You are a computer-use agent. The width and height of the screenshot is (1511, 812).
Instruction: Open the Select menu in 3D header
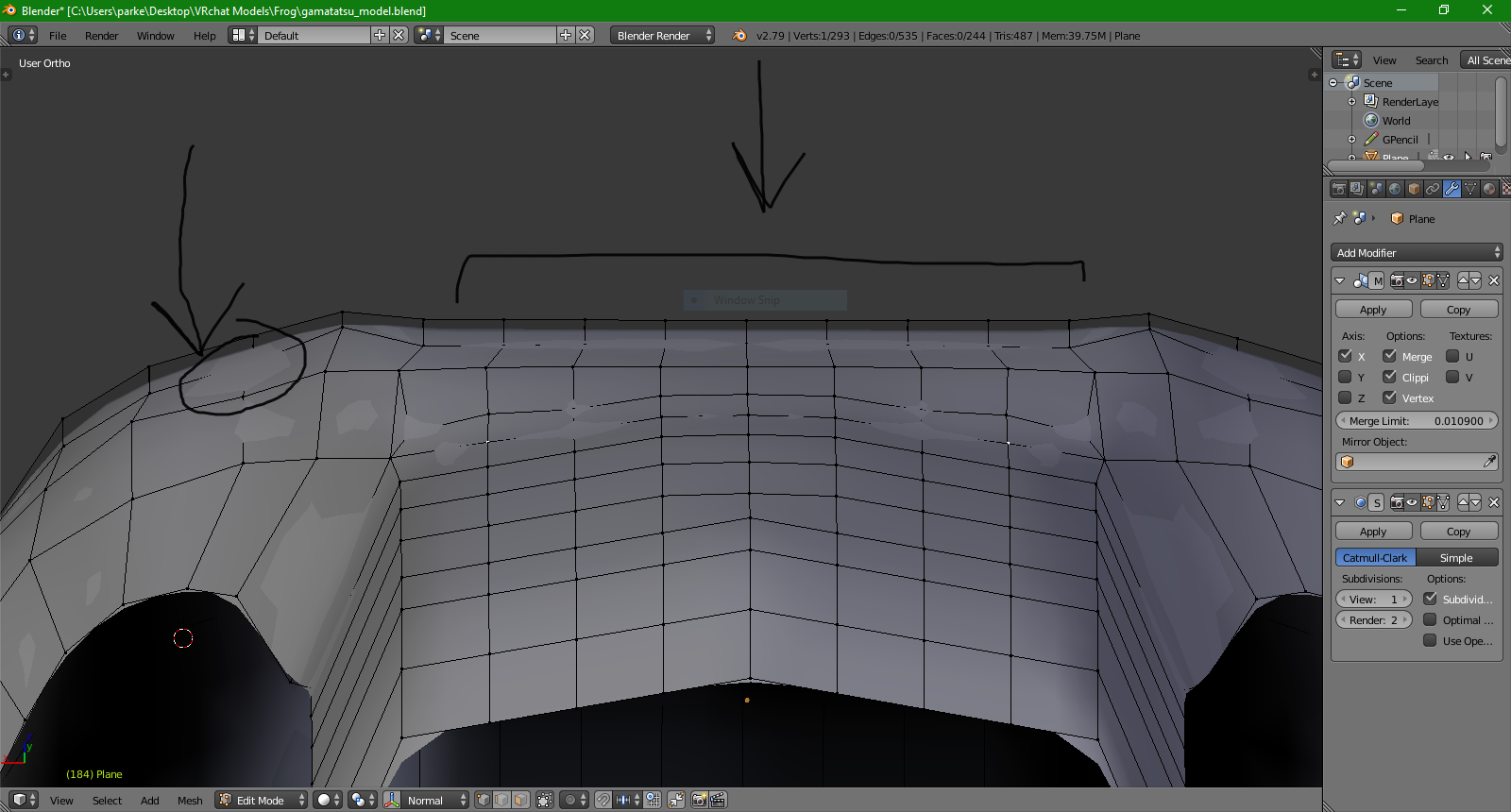pyautogui.click(x=107, y=800)
